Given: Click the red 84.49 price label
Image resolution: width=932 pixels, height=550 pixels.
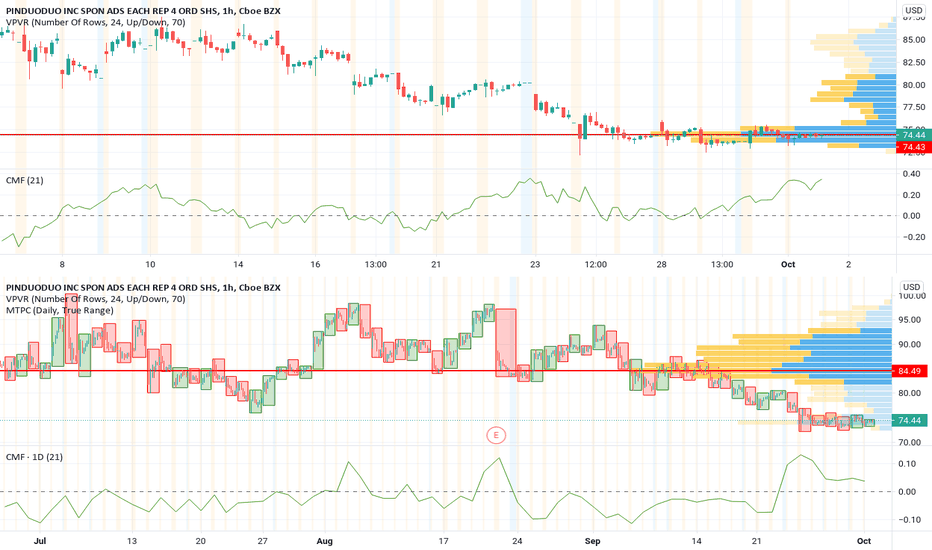Looking at the screenshot, I should 909,371.
